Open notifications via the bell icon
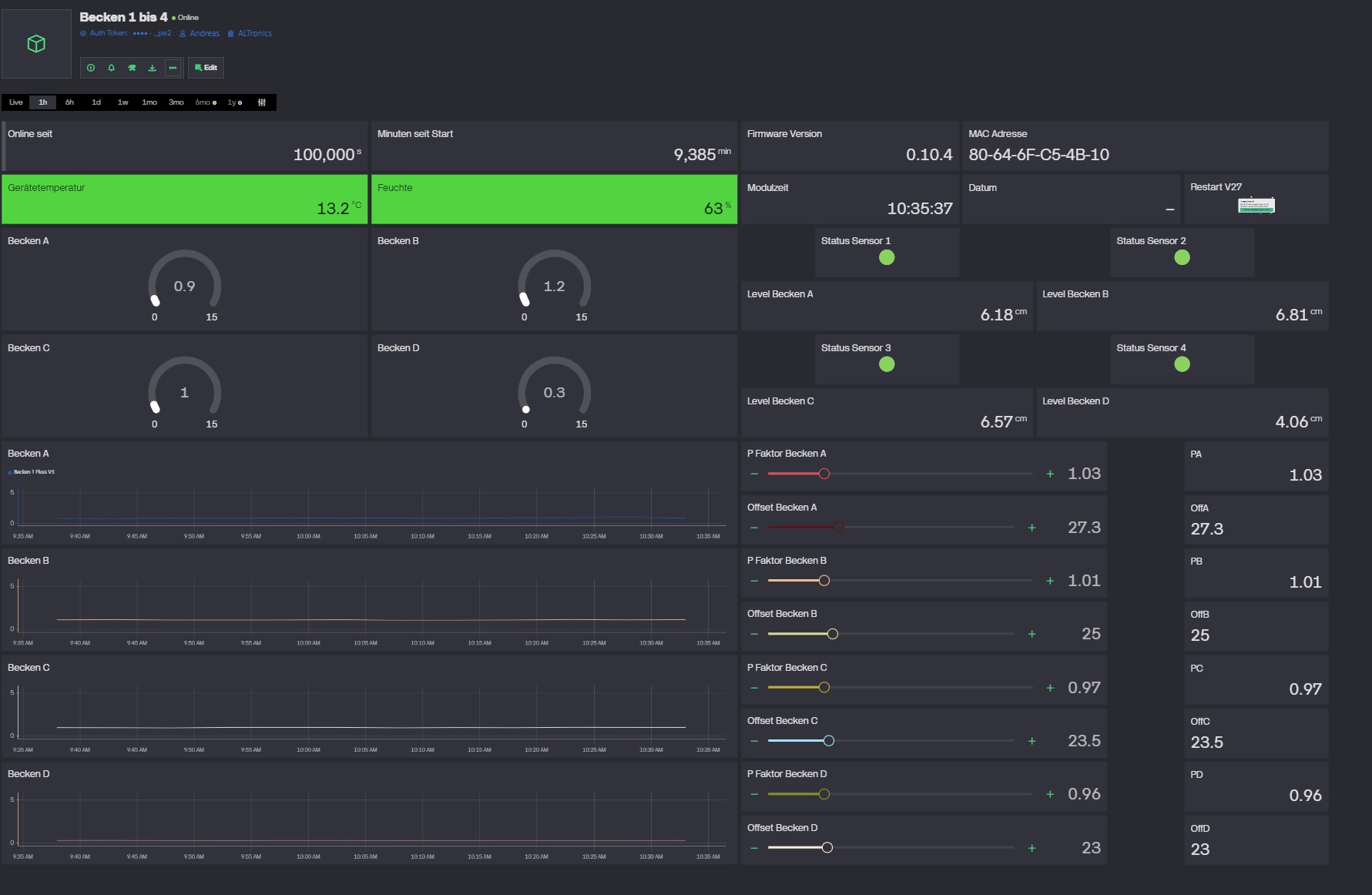1372x895 pixels. click(112, 68)
